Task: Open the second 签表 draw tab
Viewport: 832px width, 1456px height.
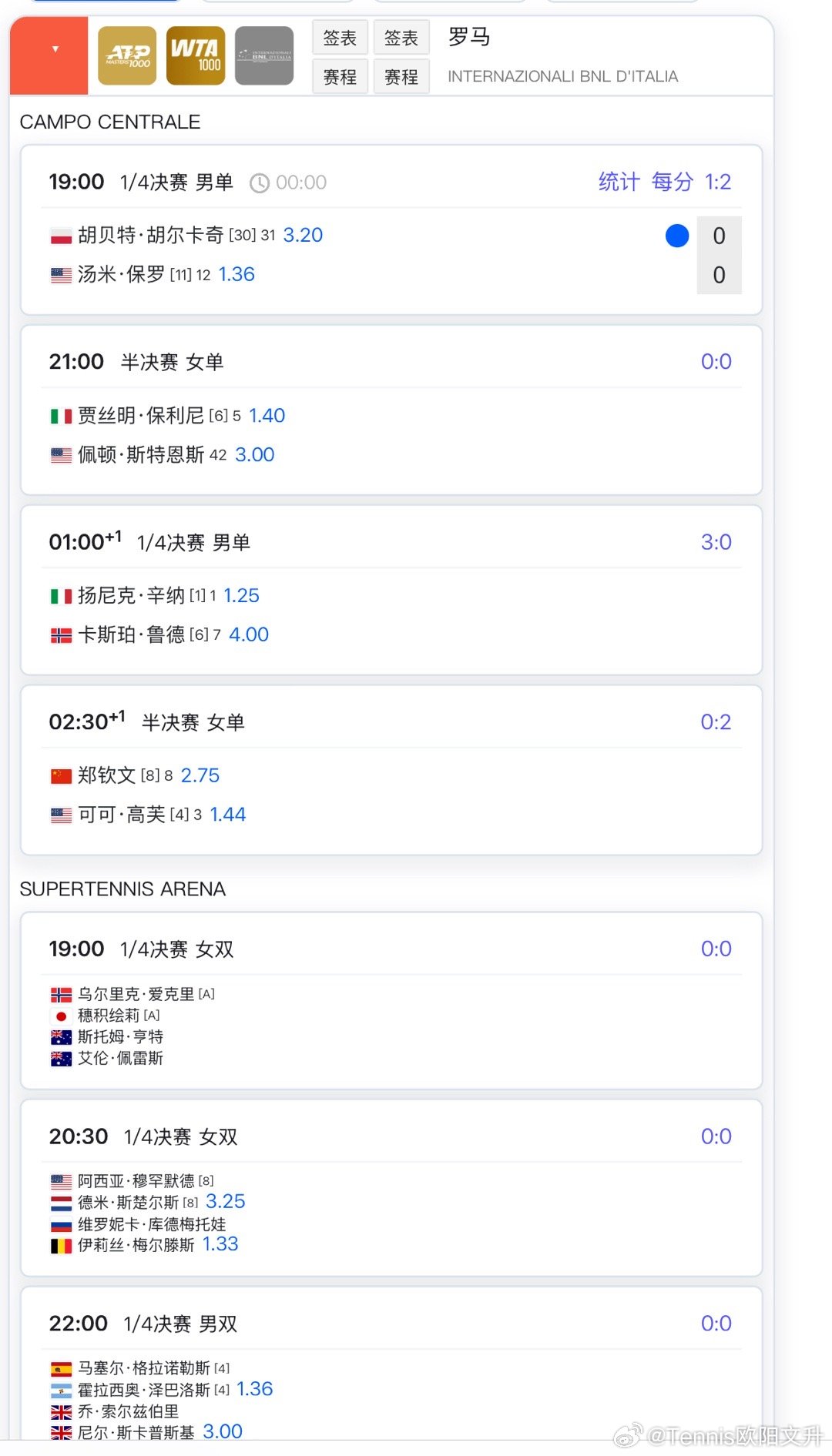Action: (401, 38)
